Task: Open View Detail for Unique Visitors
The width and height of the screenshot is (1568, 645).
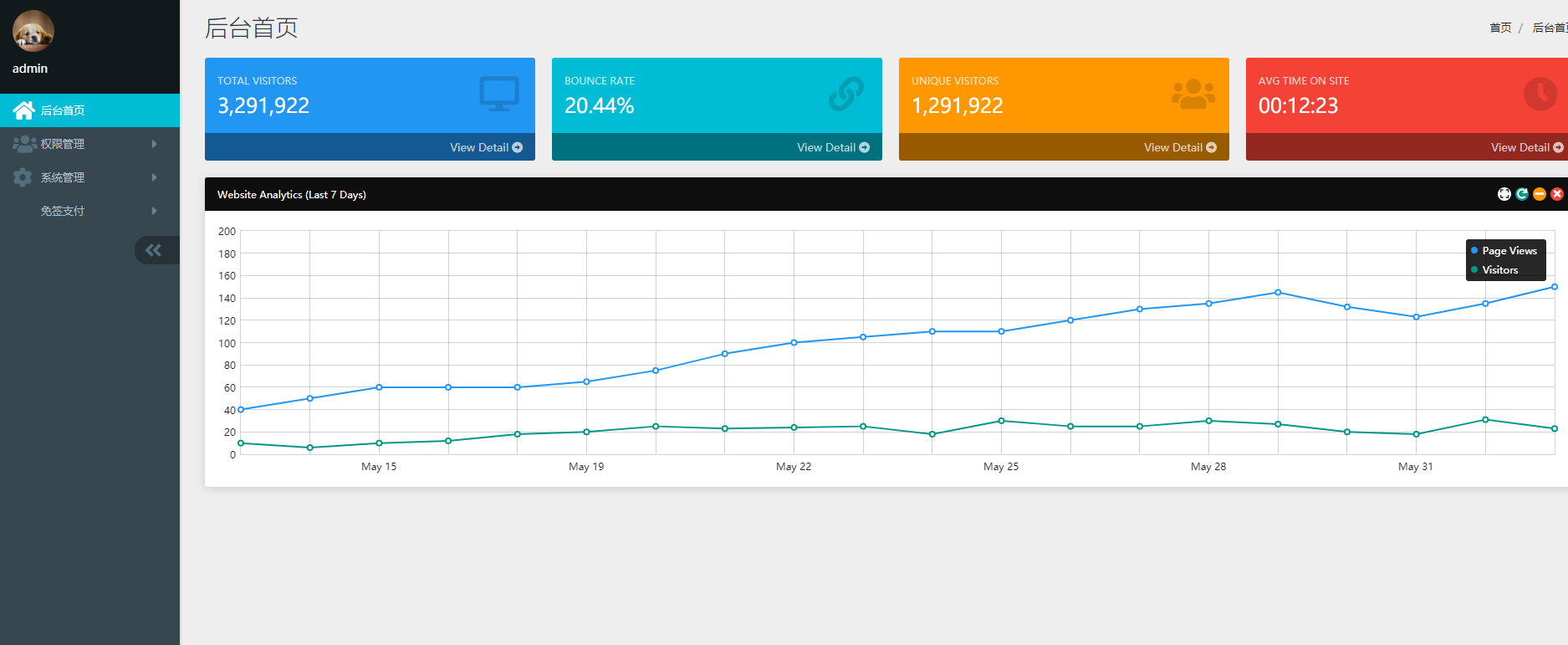Action: pos(1180,147)
